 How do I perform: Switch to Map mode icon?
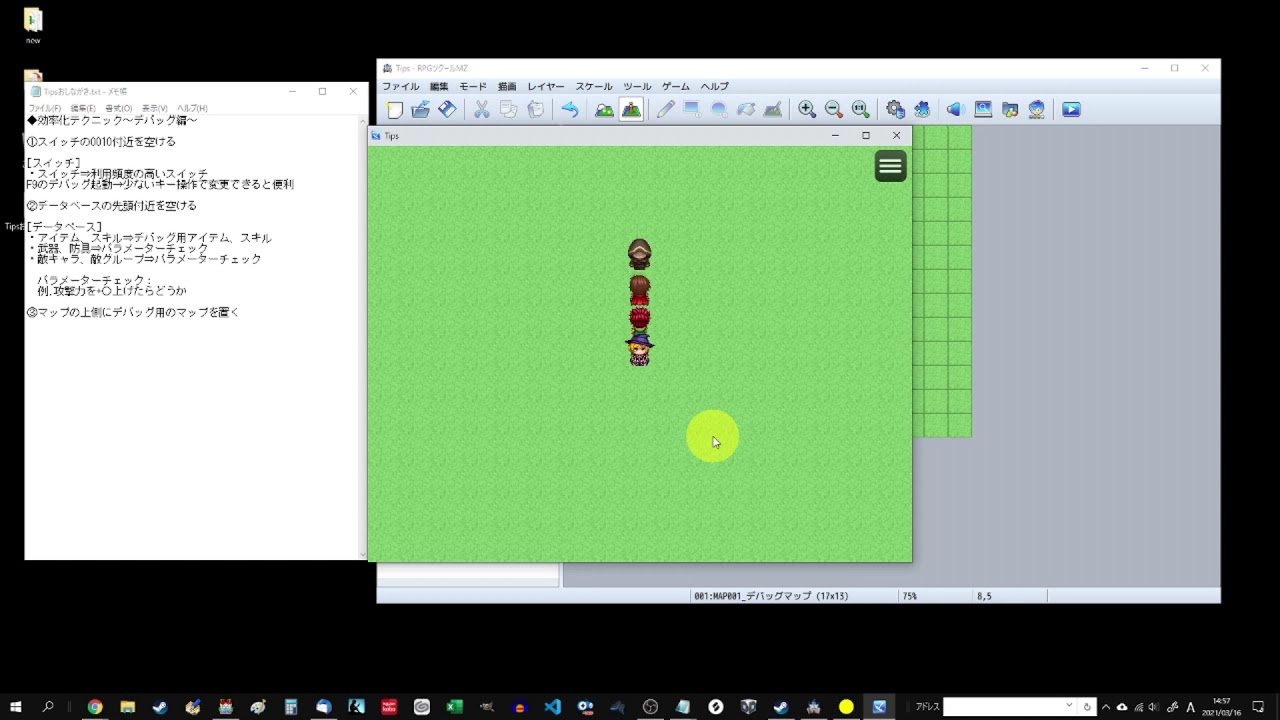(x=604, y=110)
